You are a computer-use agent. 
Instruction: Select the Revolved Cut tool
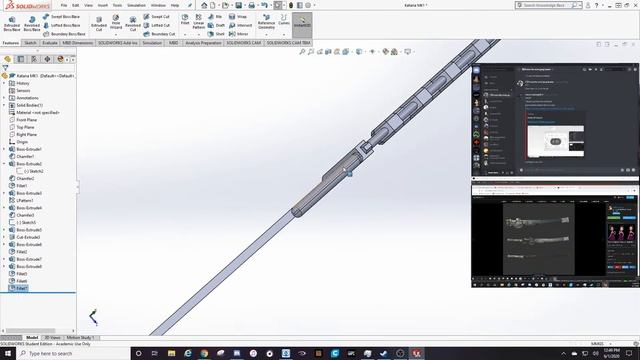tap(133, 24)
